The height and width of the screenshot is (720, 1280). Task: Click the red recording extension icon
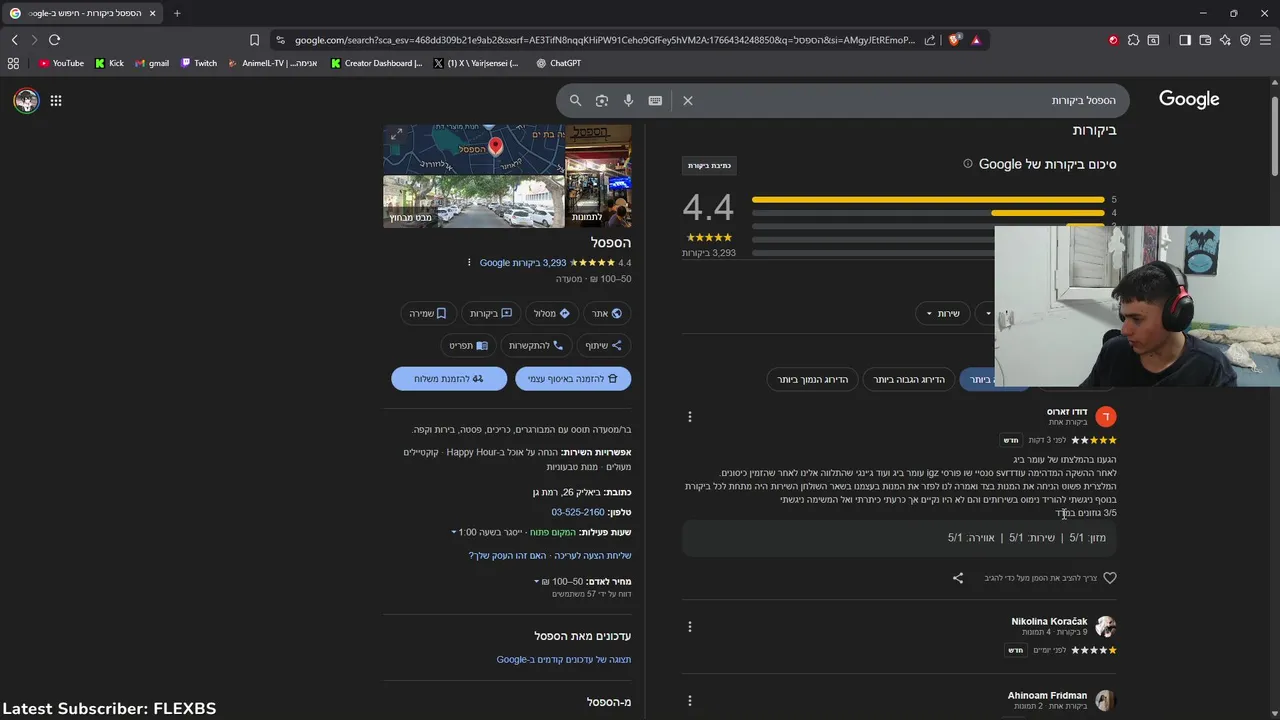[x=1113, y=40]
